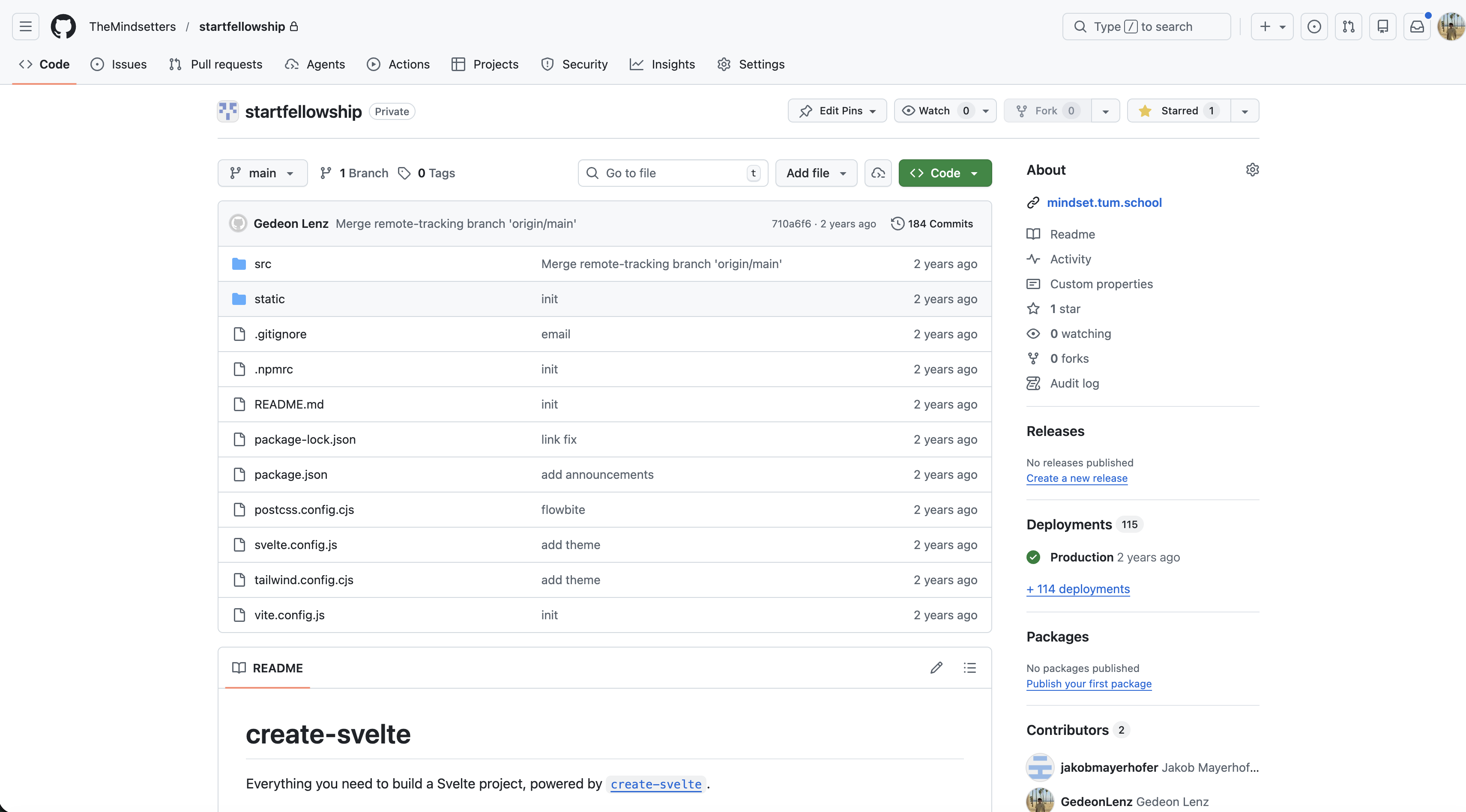Expand the green Code dropdown

pyautogui.click(x=945, y=173)
